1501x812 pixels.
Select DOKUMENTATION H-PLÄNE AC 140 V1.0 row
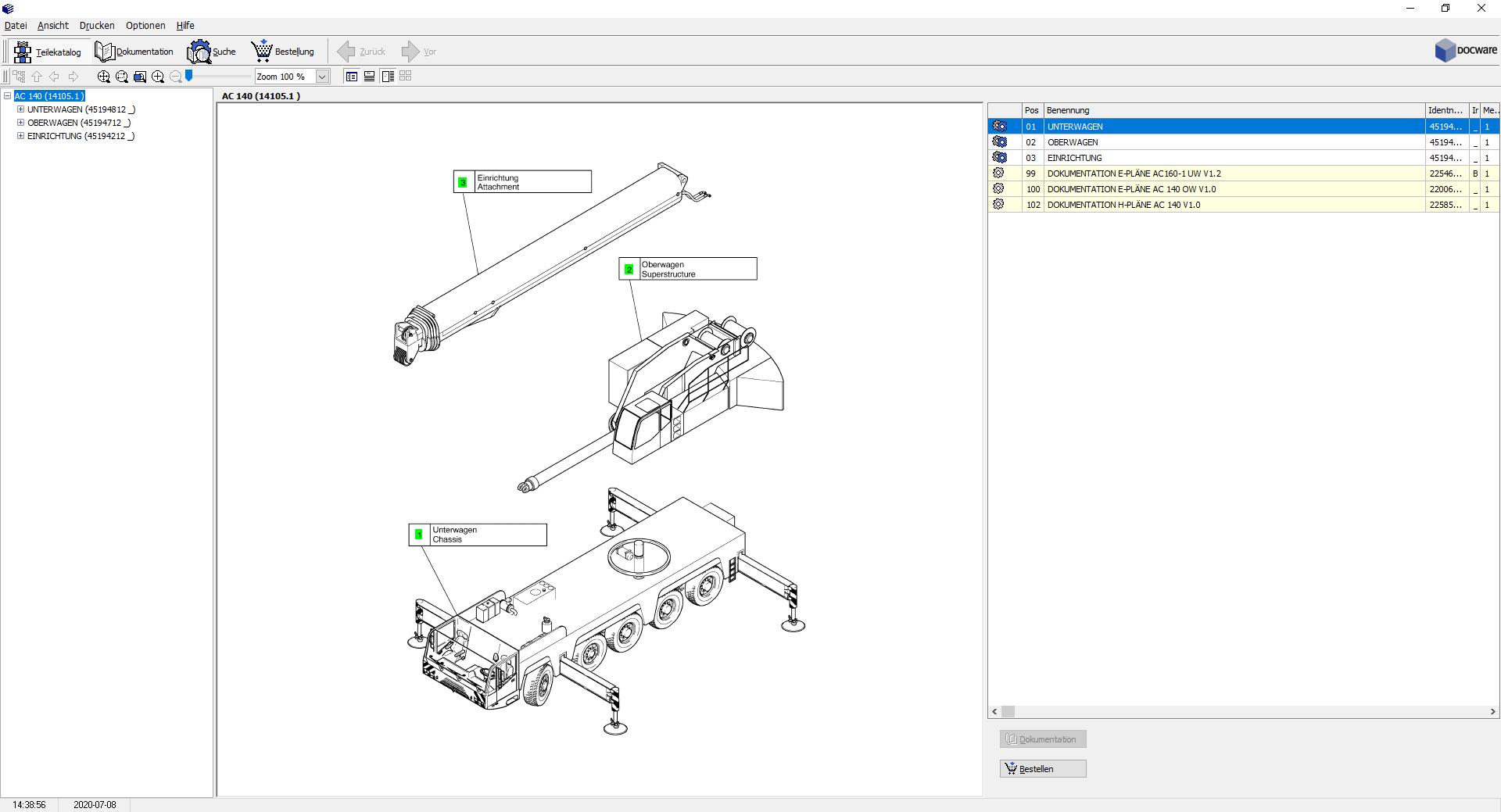(1243, 205)
